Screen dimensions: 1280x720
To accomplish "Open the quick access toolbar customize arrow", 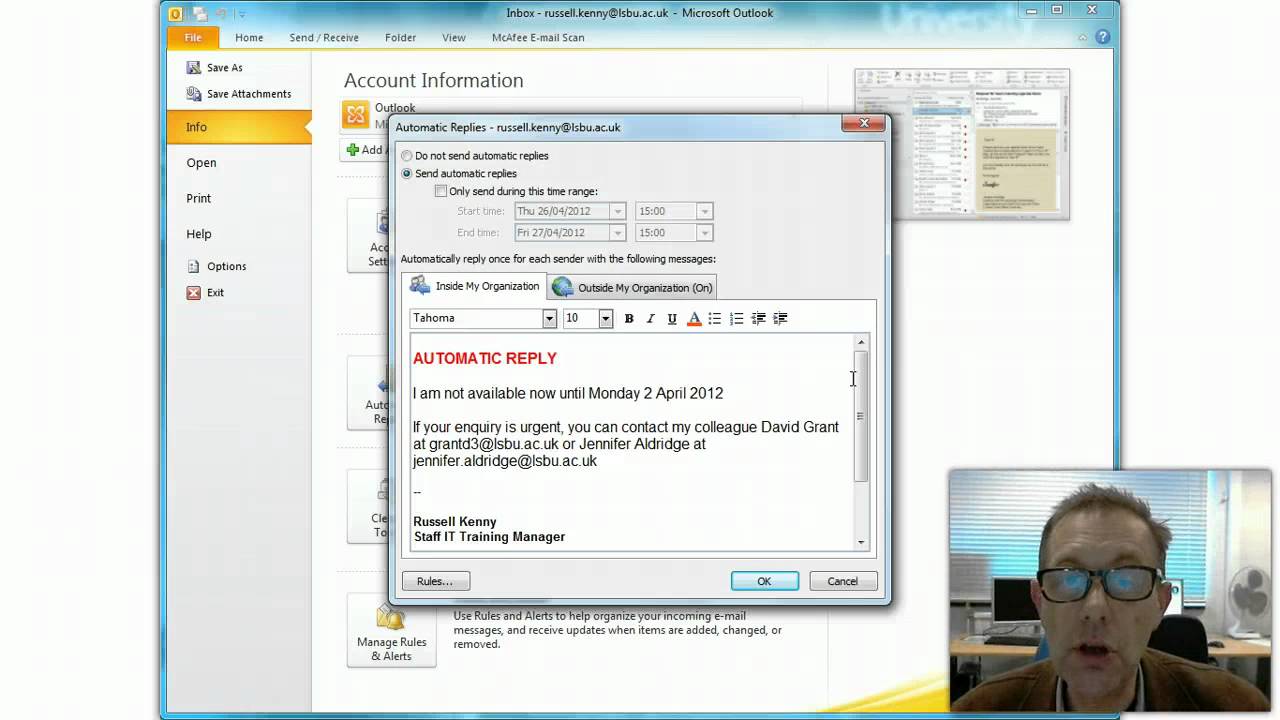I will (x=242, y=14).
